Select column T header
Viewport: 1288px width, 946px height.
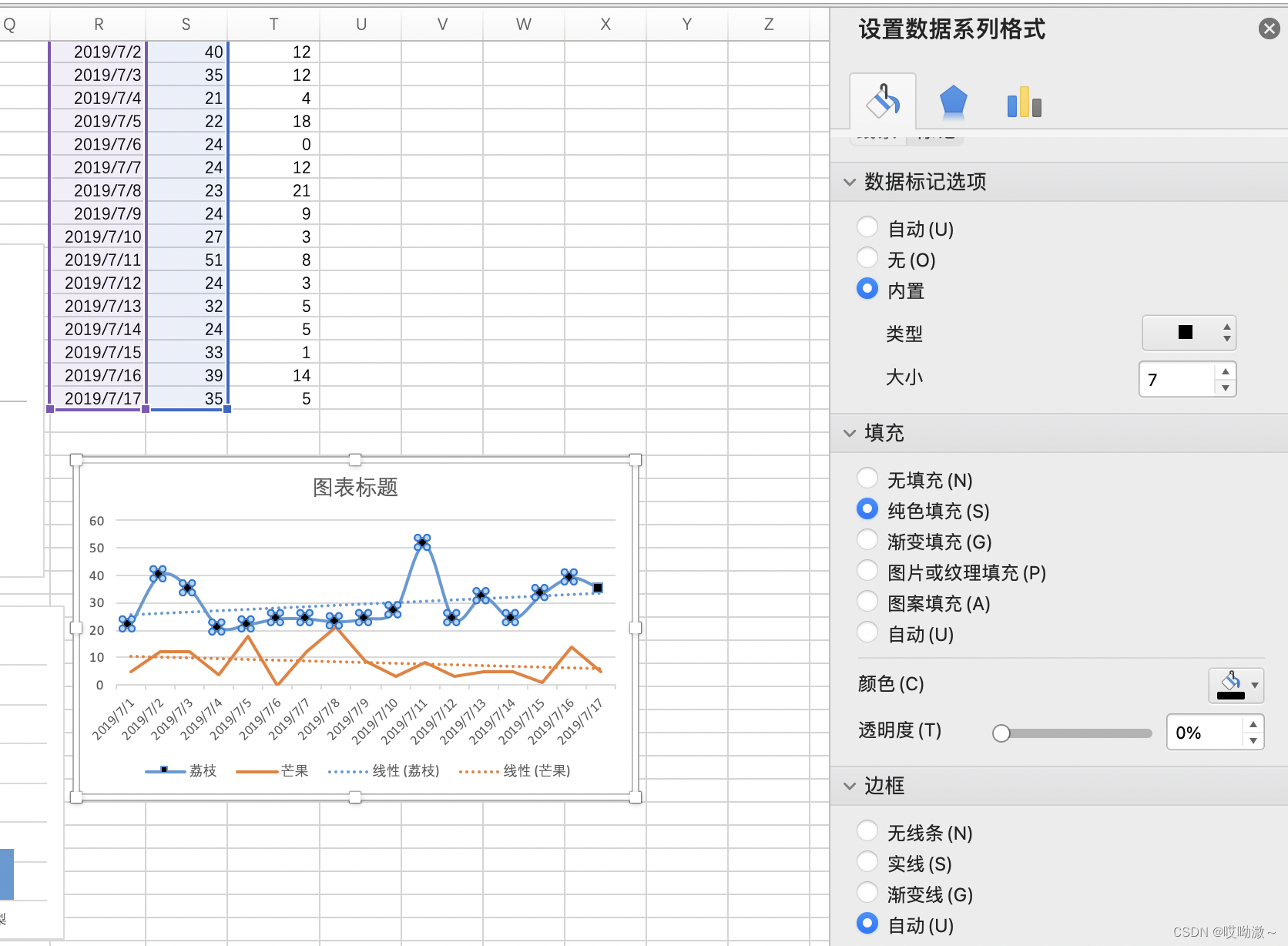click(273, 25)
